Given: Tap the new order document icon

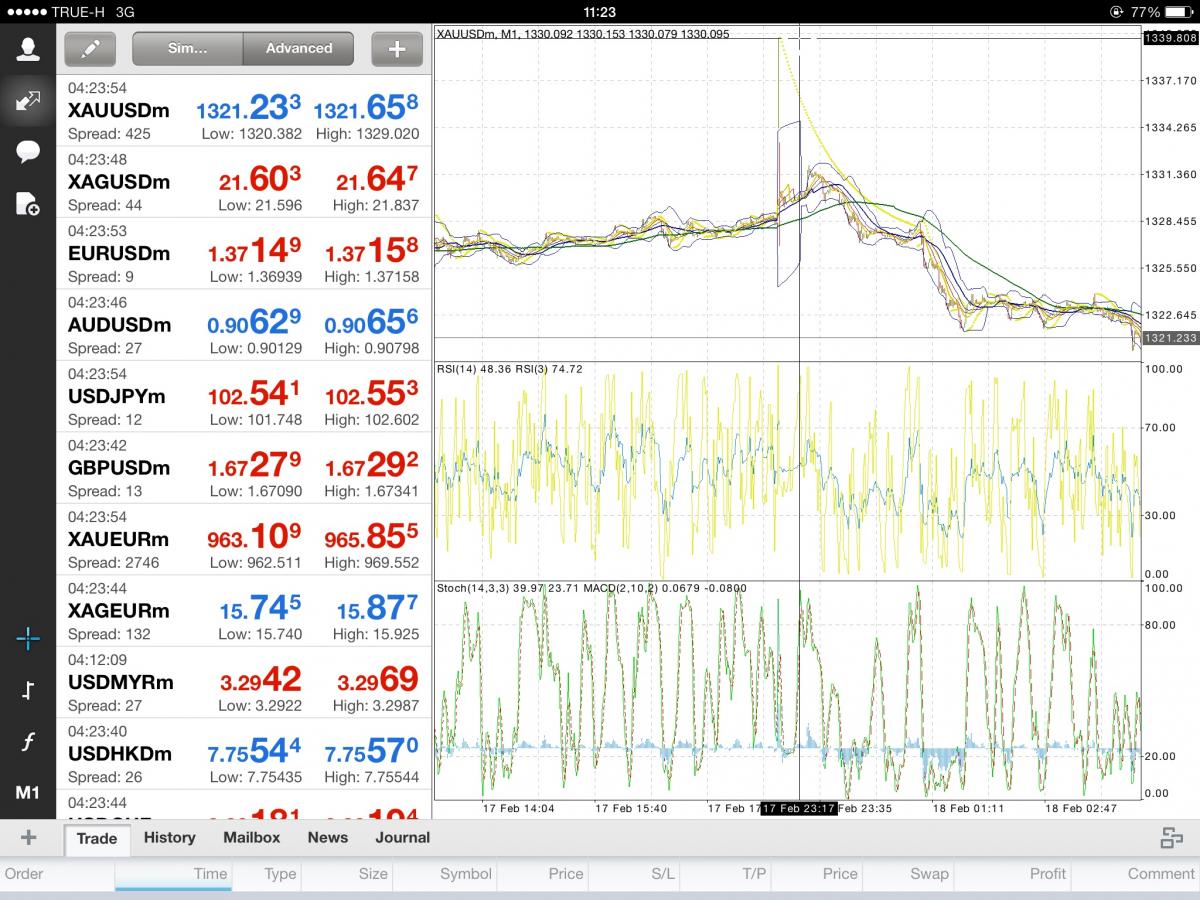Looking at the screenshot, I should [x=28, y=204].
